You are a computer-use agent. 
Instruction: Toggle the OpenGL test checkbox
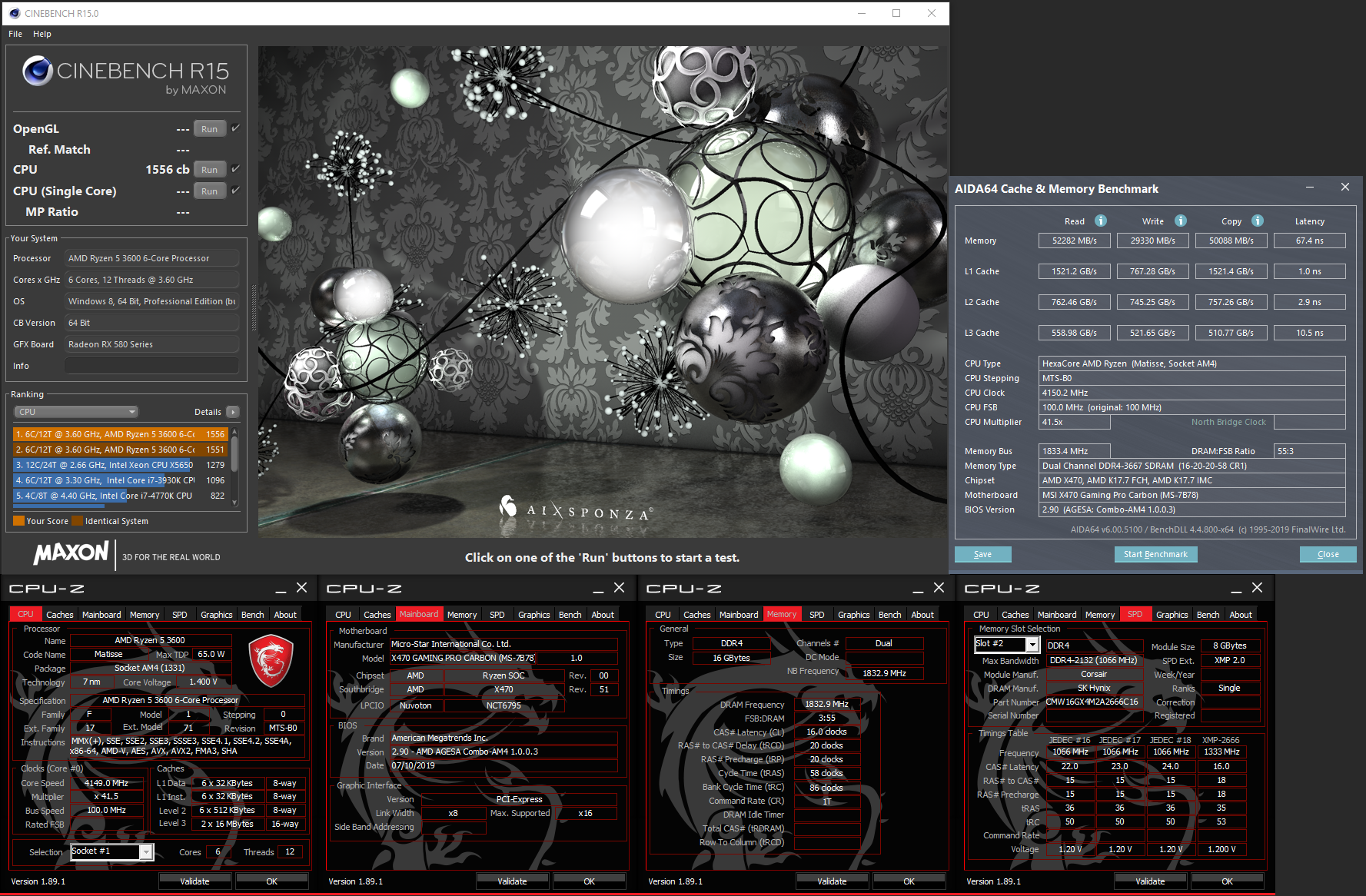236,128
